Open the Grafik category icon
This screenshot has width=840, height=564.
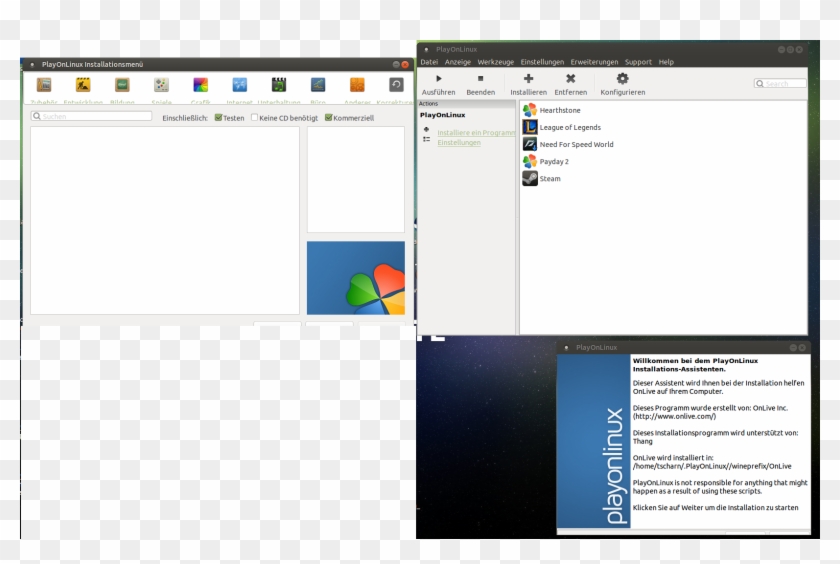(200, 85)
